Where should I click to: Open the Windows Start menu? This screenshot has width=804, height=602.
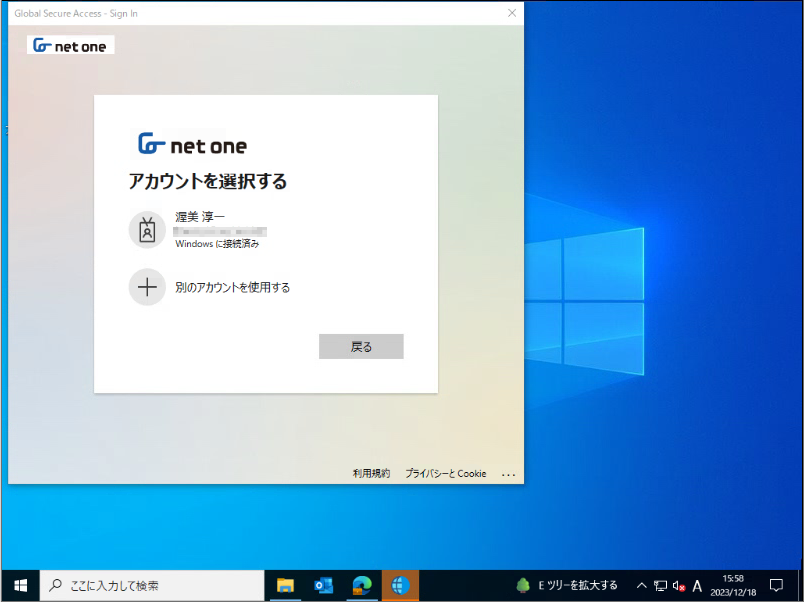[21, 585]
